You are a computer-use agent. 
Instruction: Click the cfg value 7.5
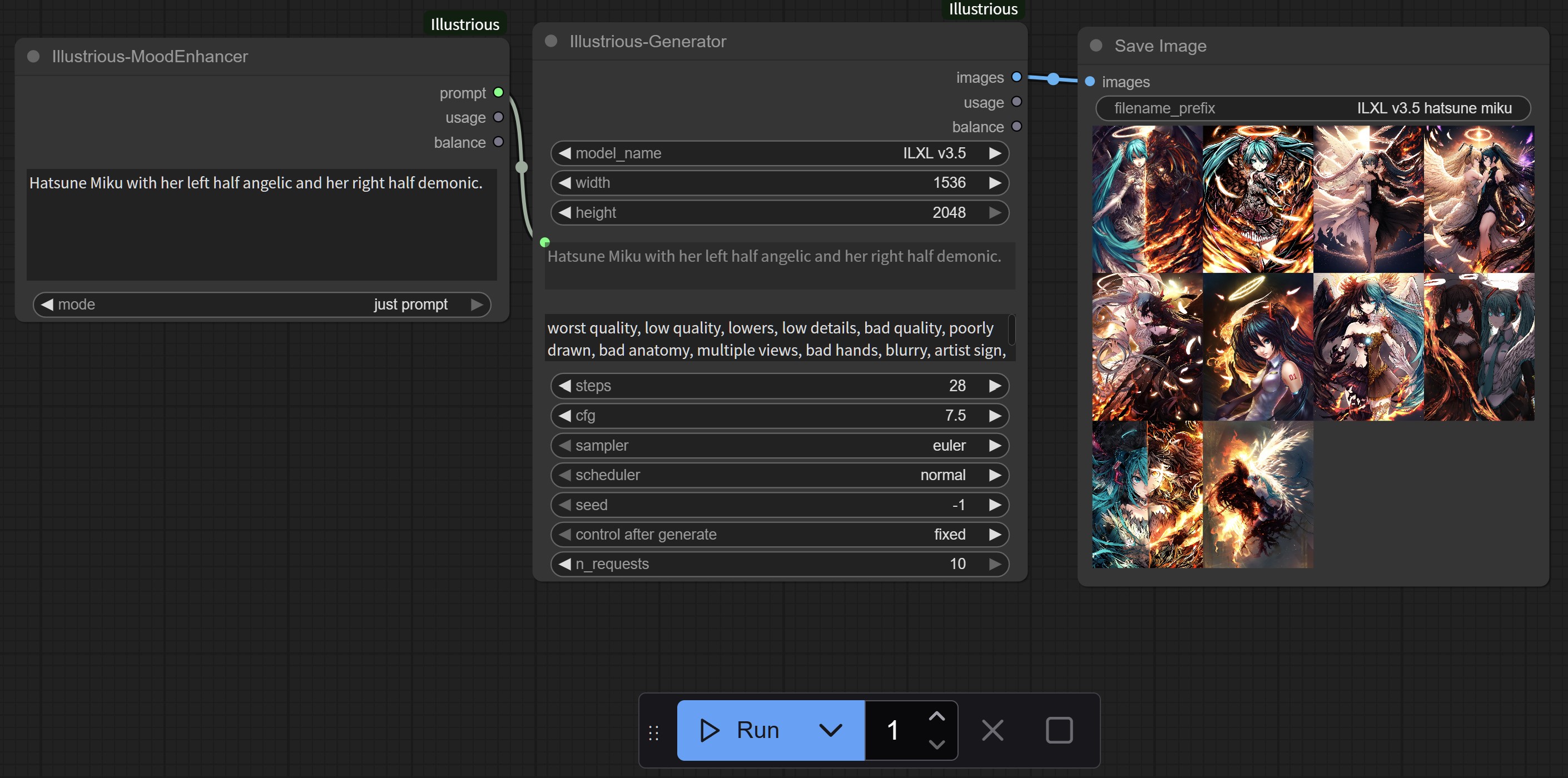(955, 416)
